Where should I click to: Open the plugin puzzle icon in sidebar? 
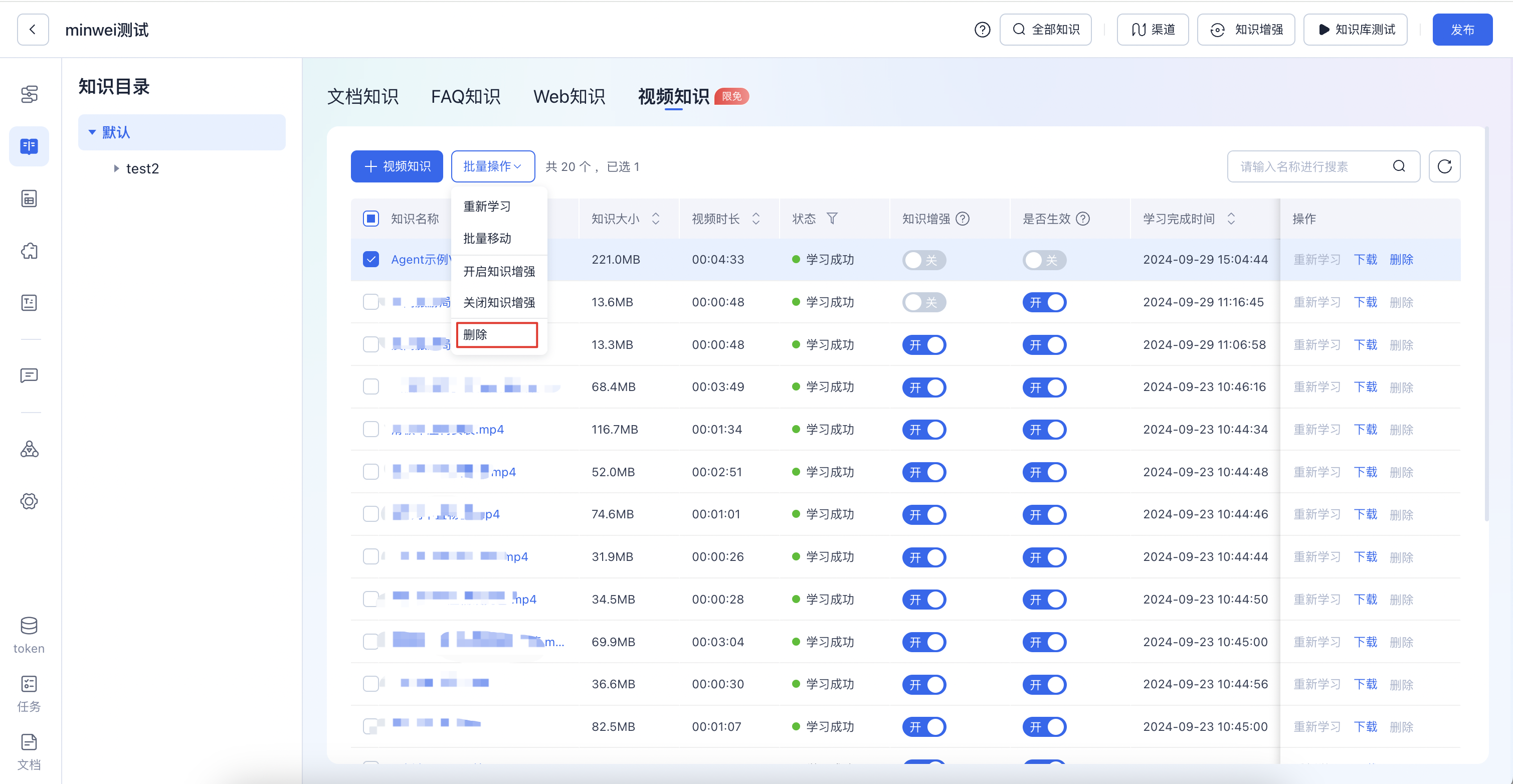tap(29, 251)
